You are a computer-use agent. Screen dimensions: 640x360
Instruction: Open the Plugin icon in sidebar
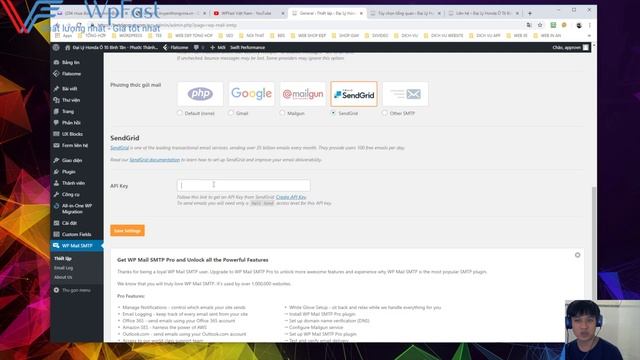tap(56, 172)
